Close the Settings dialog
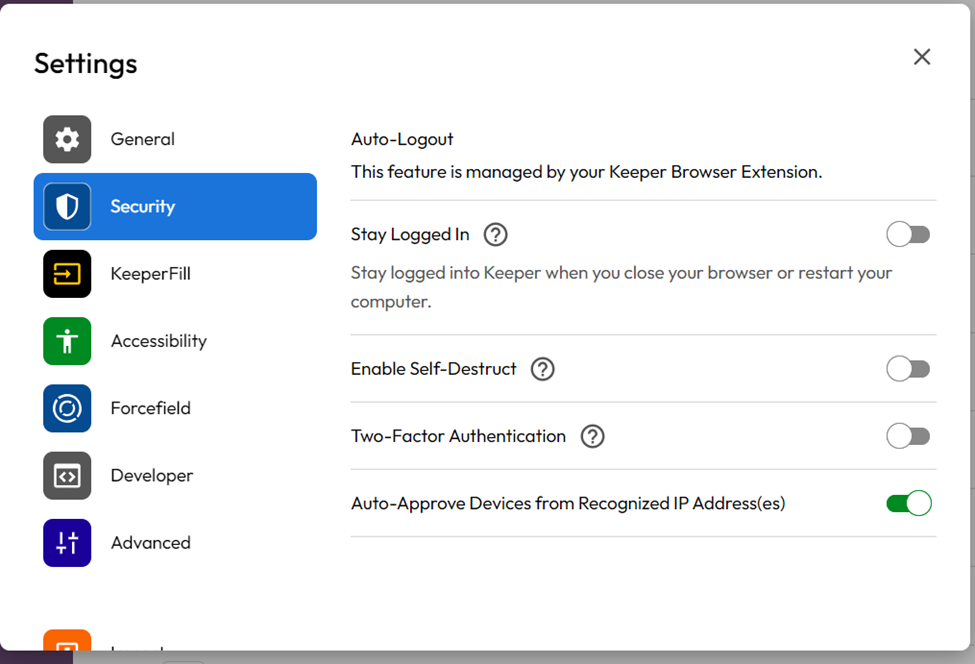The height and width of the screenshot is (664, 975). (921, 57)
